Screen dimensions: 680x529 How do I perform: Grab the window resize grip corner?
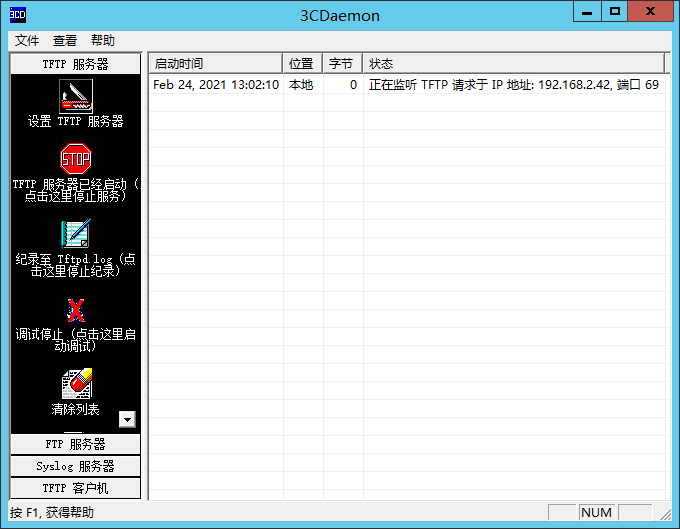[665, 514]
